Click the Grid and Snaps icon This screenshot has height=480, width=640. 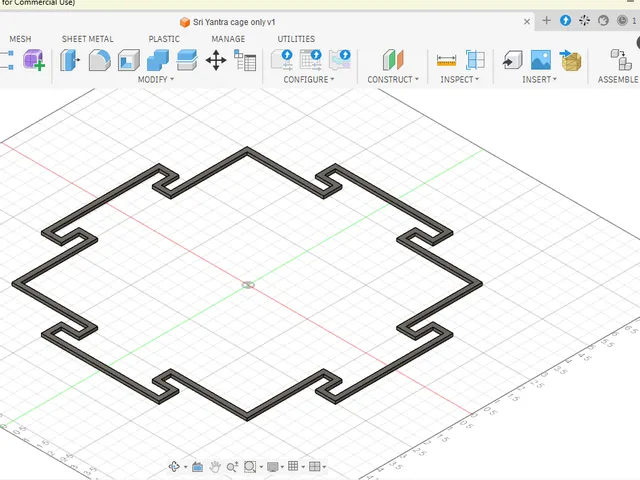pos(293,466)
